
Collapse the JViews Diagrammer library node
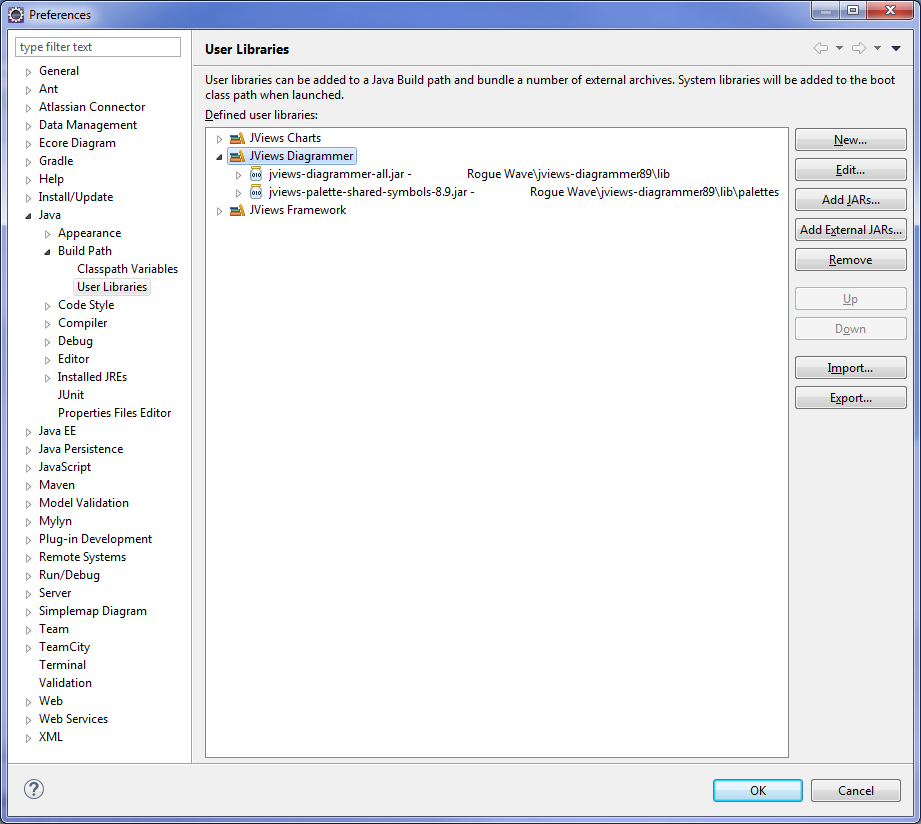point(219,157)
